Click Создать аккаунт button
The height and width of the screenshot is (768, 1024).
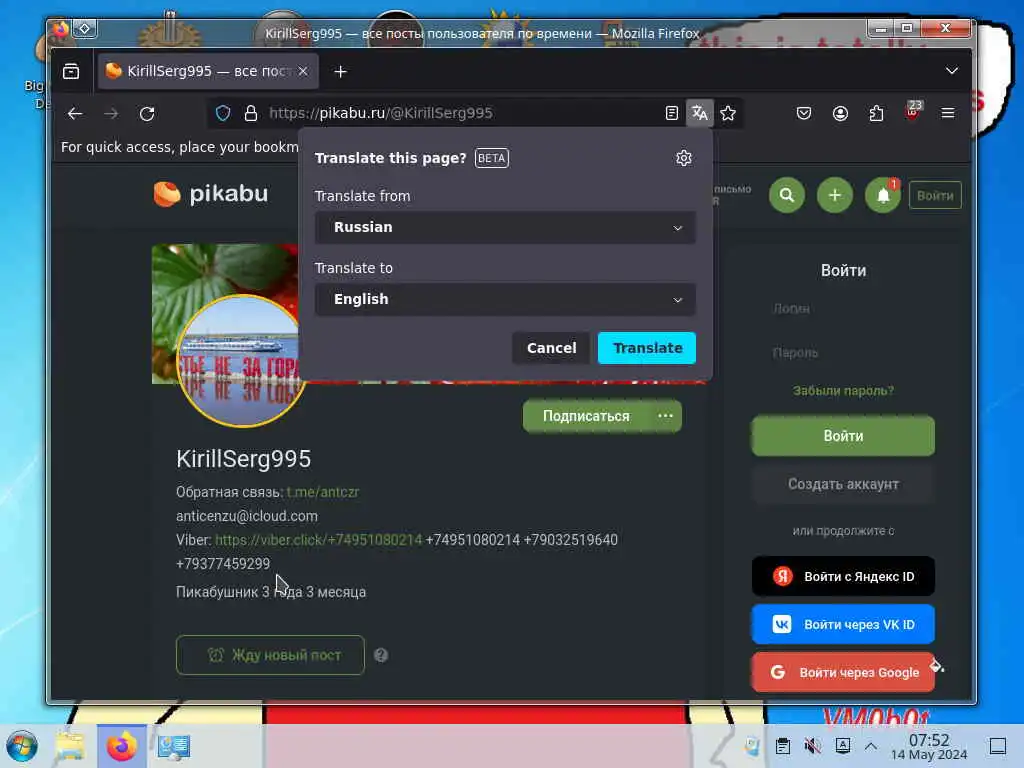coord(843,484)
